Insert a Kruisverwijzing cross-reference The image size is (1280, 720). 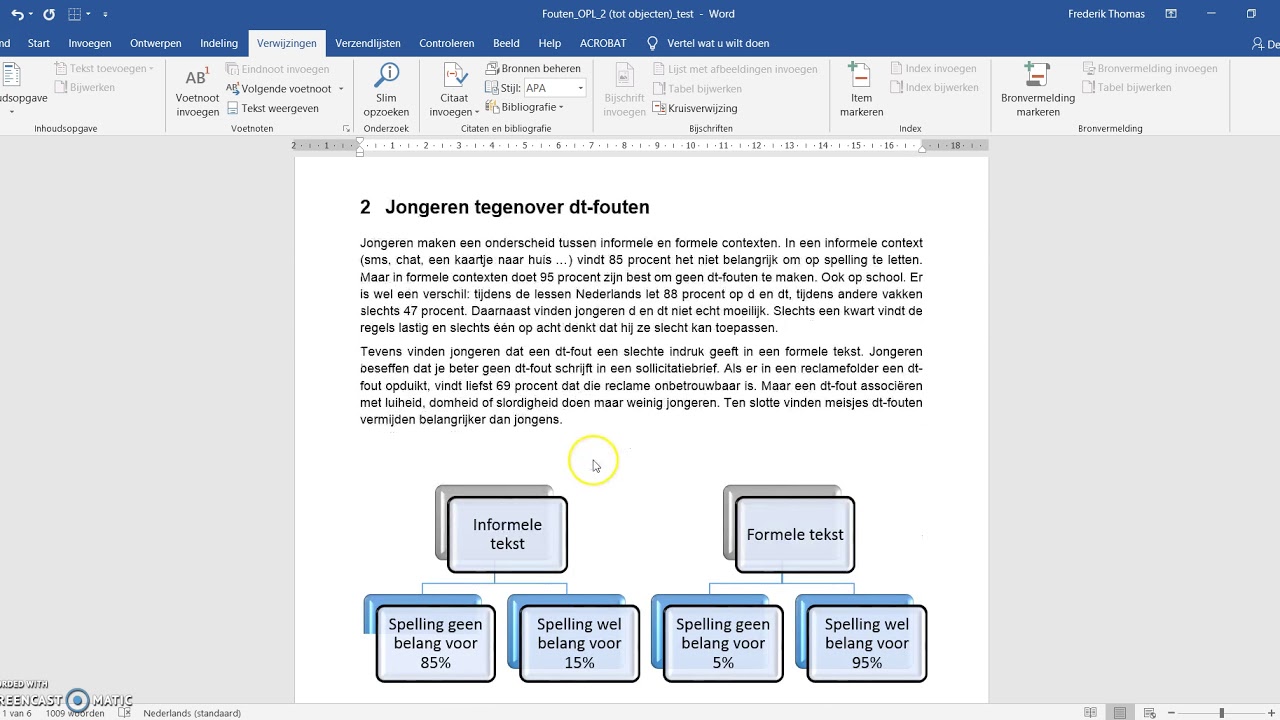click(695, 108)
